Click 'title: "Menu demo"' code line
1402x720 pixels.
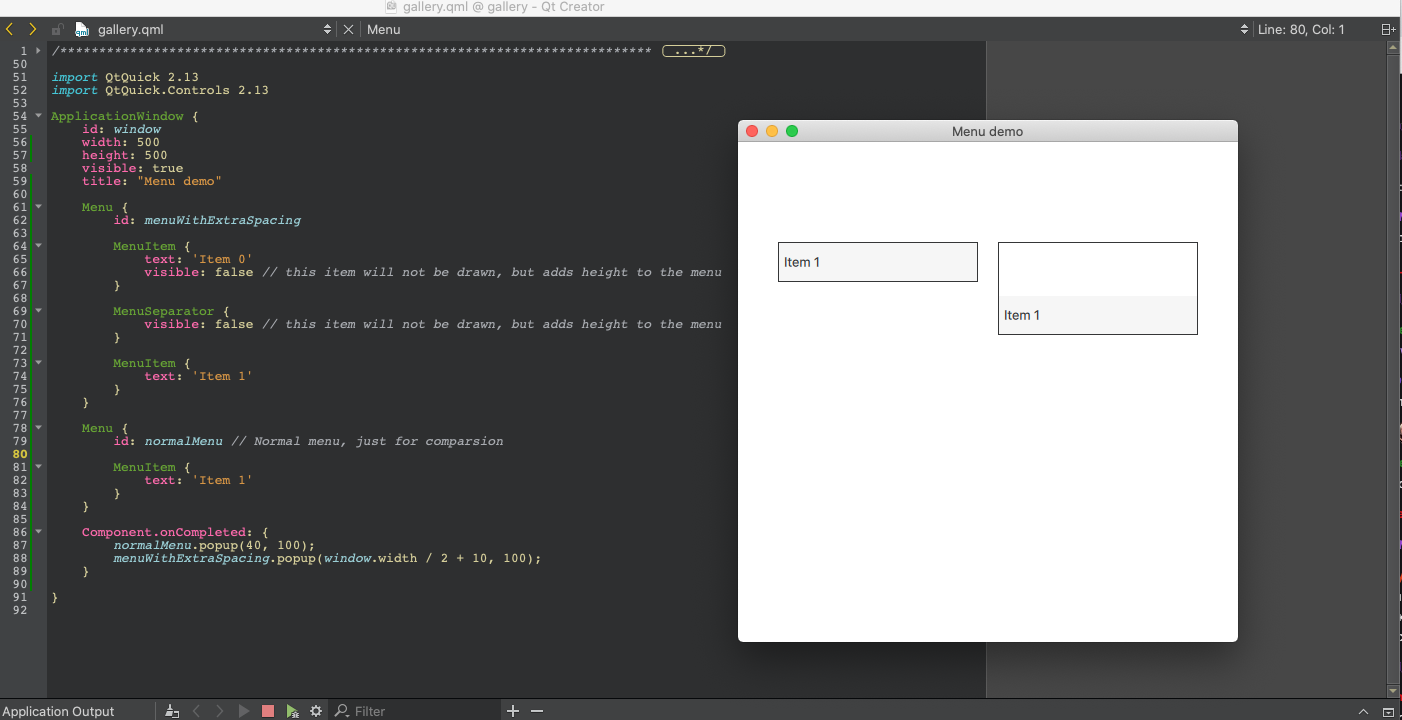[x=152, y=181]
